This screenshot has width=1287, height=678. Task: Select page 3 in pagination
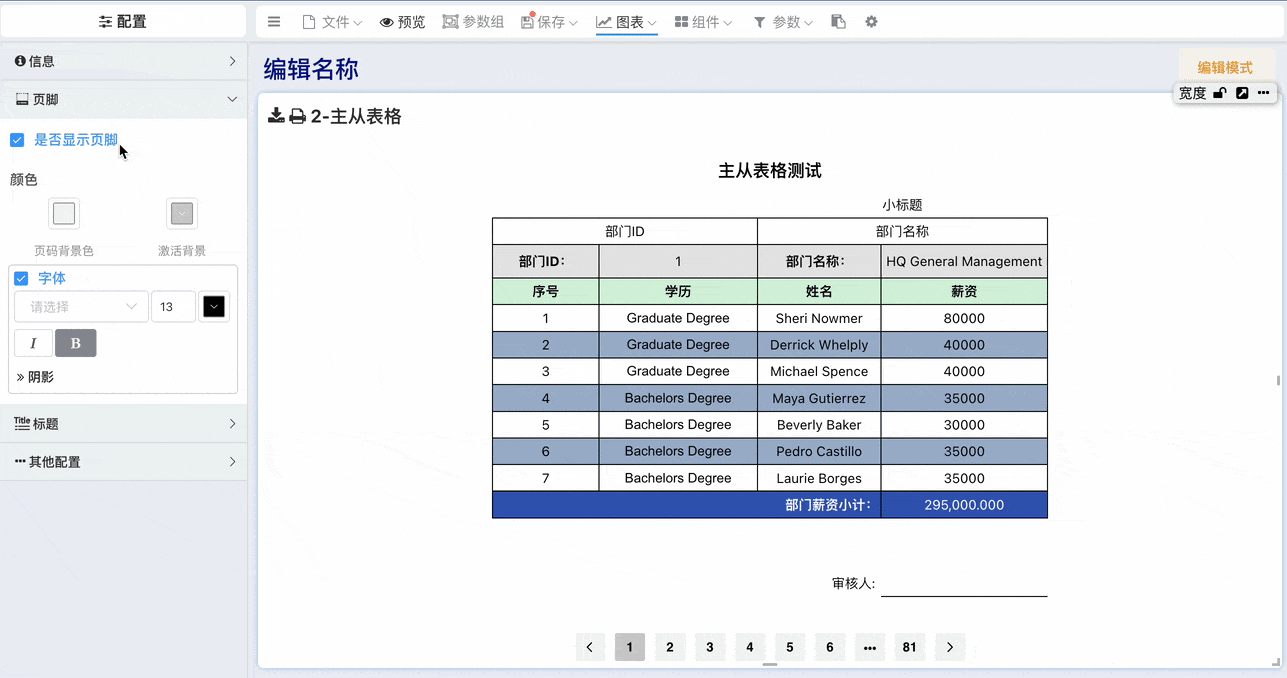(x=710, y=647)
